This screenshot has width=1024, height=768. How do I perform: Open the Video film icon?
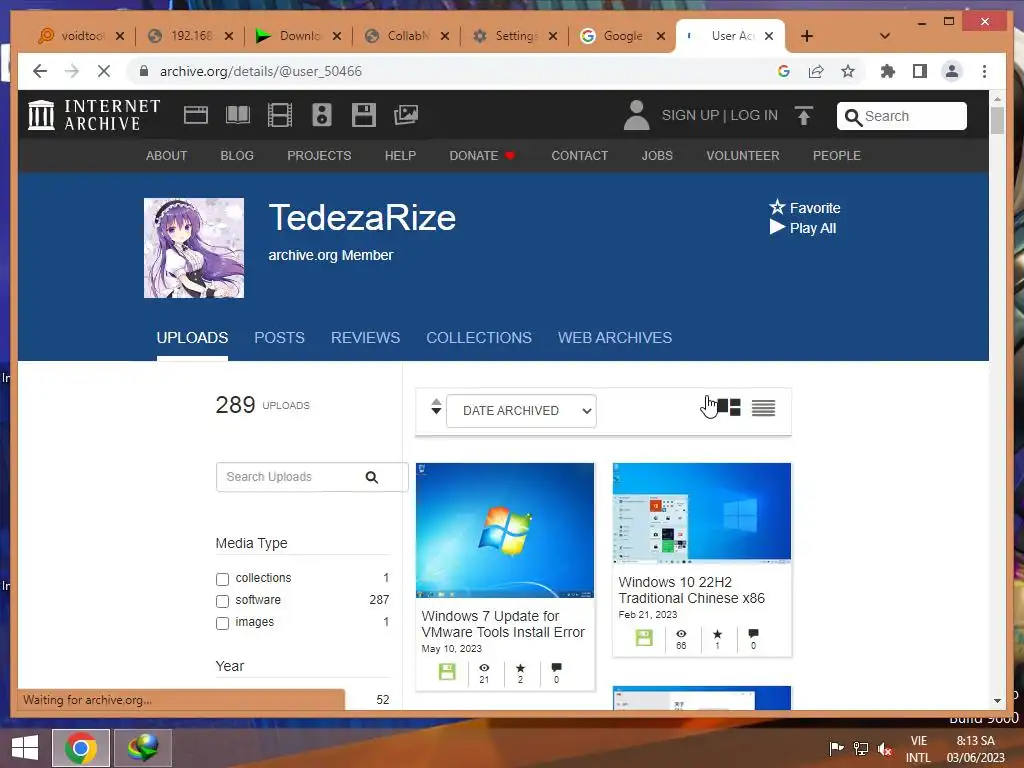(280, 115)
